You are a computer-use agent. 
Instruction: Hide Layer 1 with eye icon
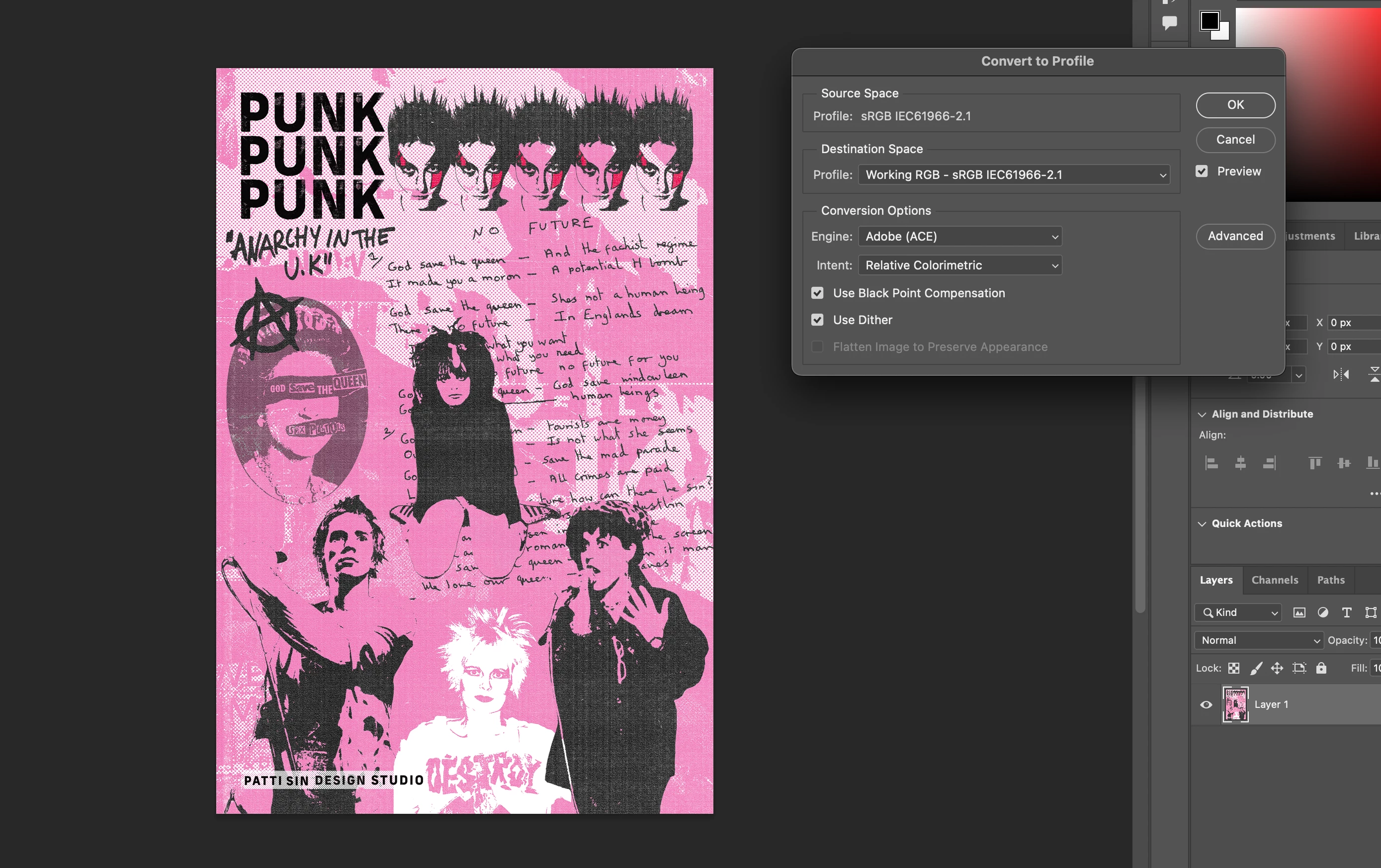(x=1206, y=704)
